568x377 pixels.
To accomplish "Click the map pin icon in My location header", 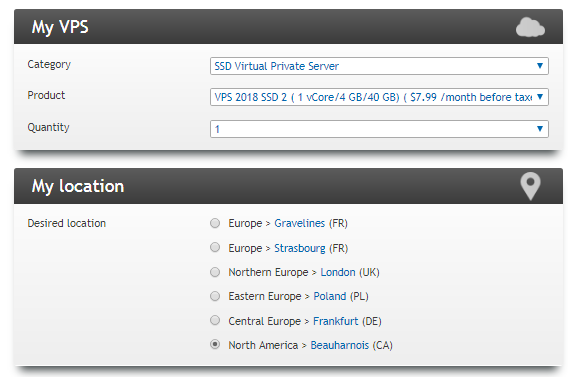I will tap(530, 186).
